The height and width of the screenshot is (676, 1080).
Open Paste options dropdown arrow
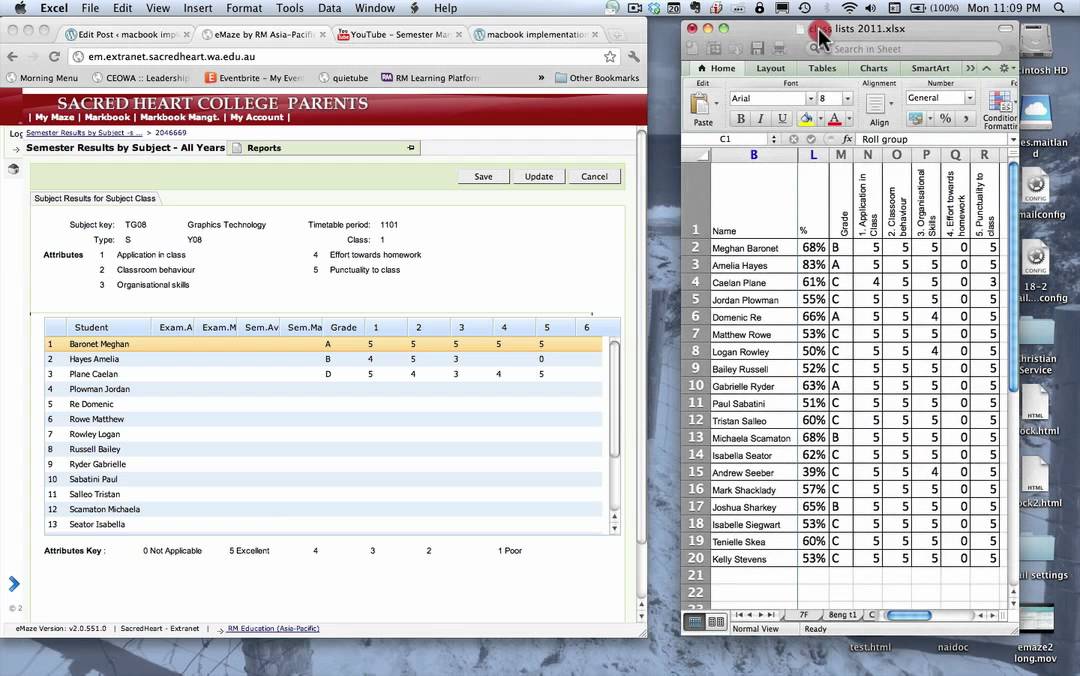point(716,104)
